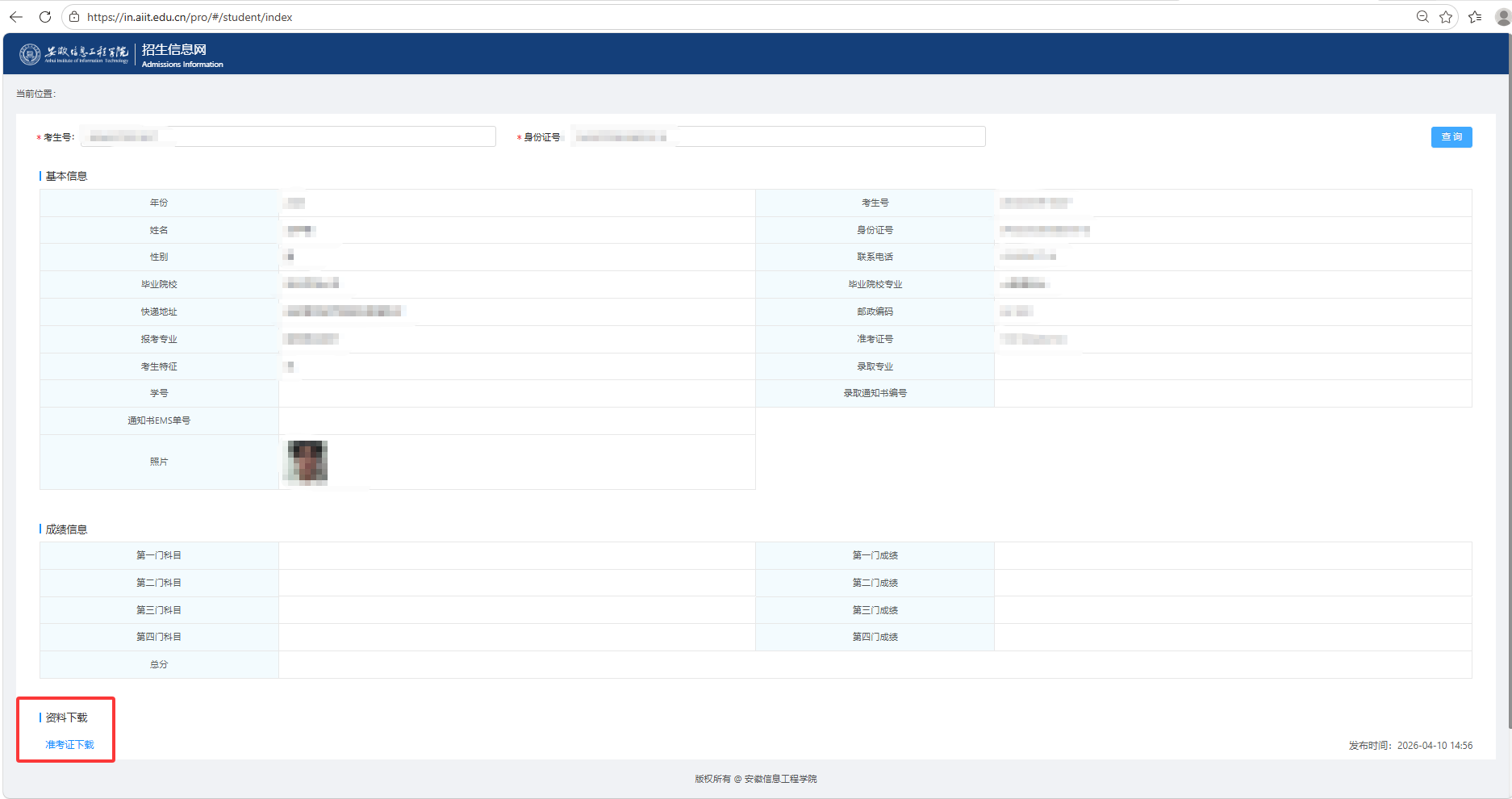Open the favorites list icon
This screenshot has width=1512, height=799.
pyautogui.click(x=1475, y=17)
